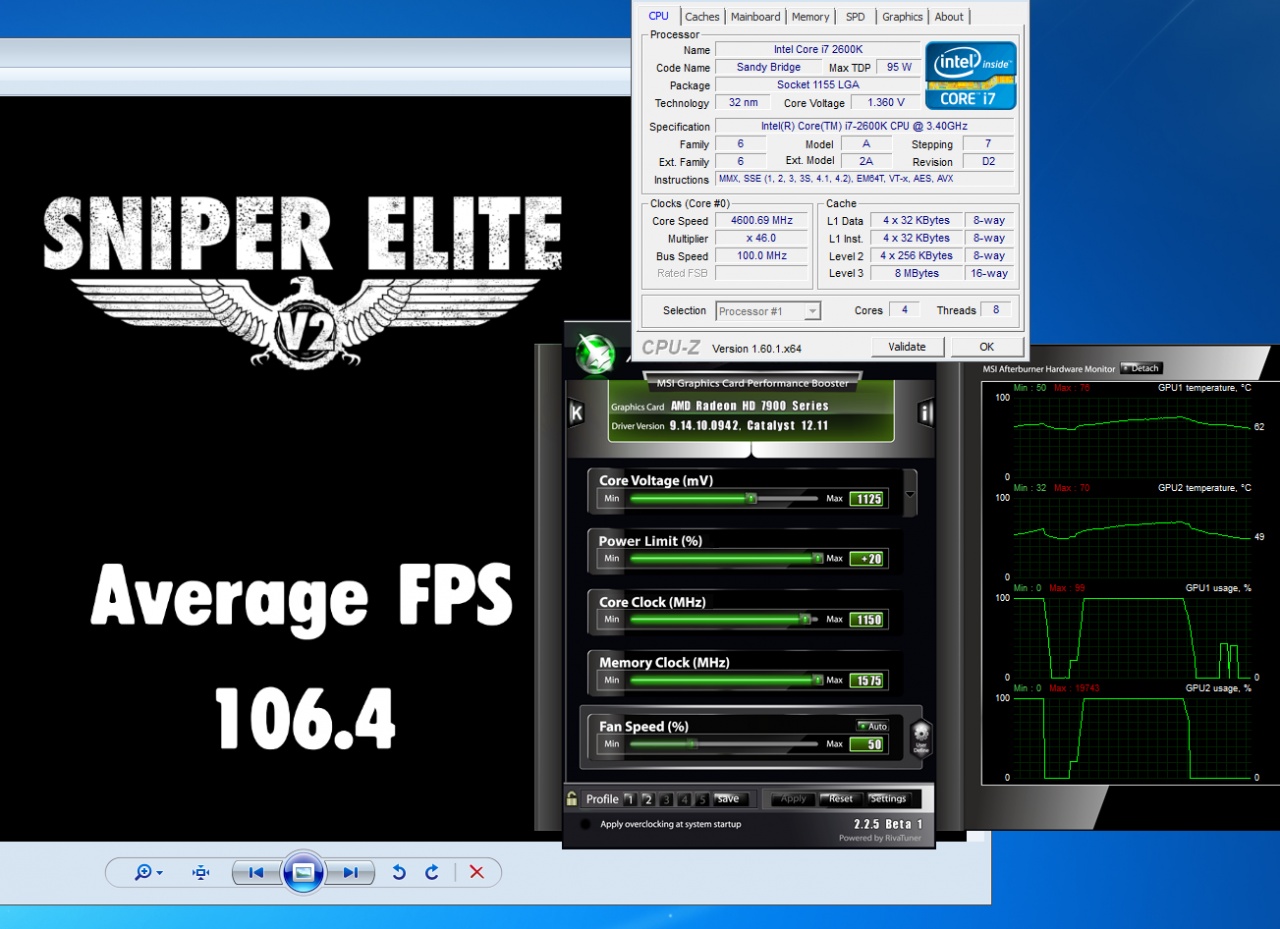Open Afterburner Settings
1280x929 pixels.
pyautogui.click(x=888, y=799)
